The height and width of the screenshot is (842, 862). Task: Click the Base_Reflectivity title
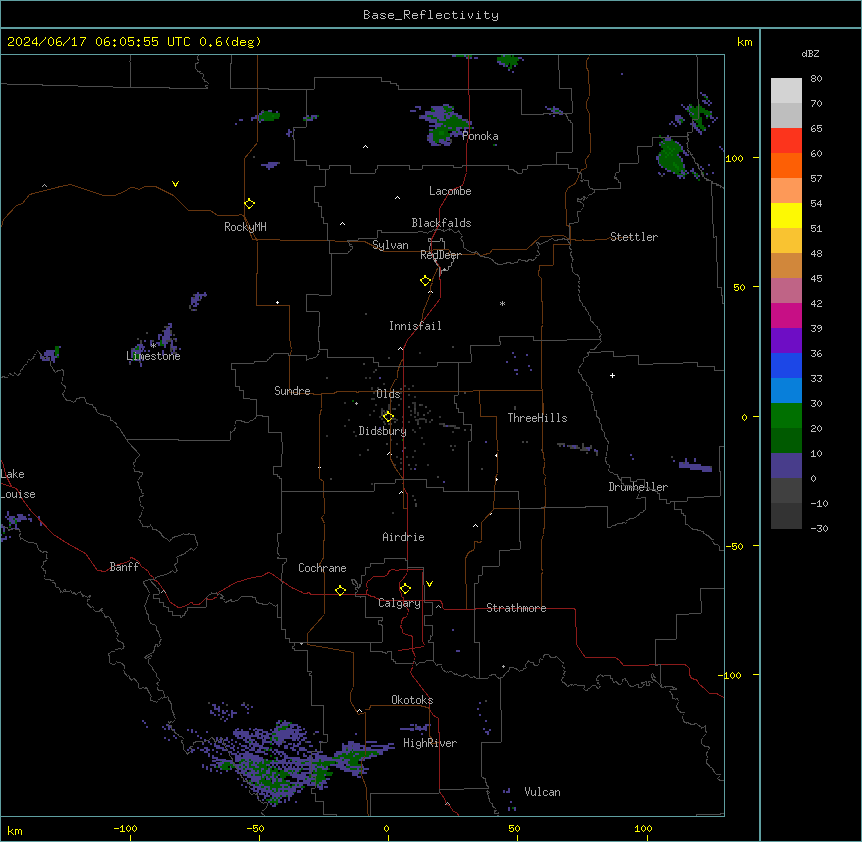431,15
